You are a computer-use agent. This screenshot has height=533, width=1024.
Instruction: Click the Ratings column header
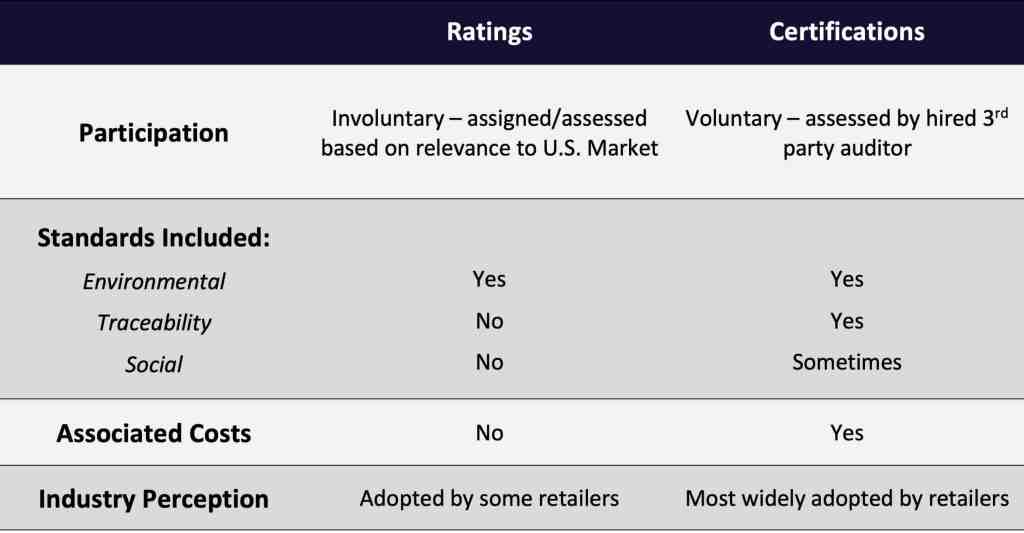coord(489,31)
